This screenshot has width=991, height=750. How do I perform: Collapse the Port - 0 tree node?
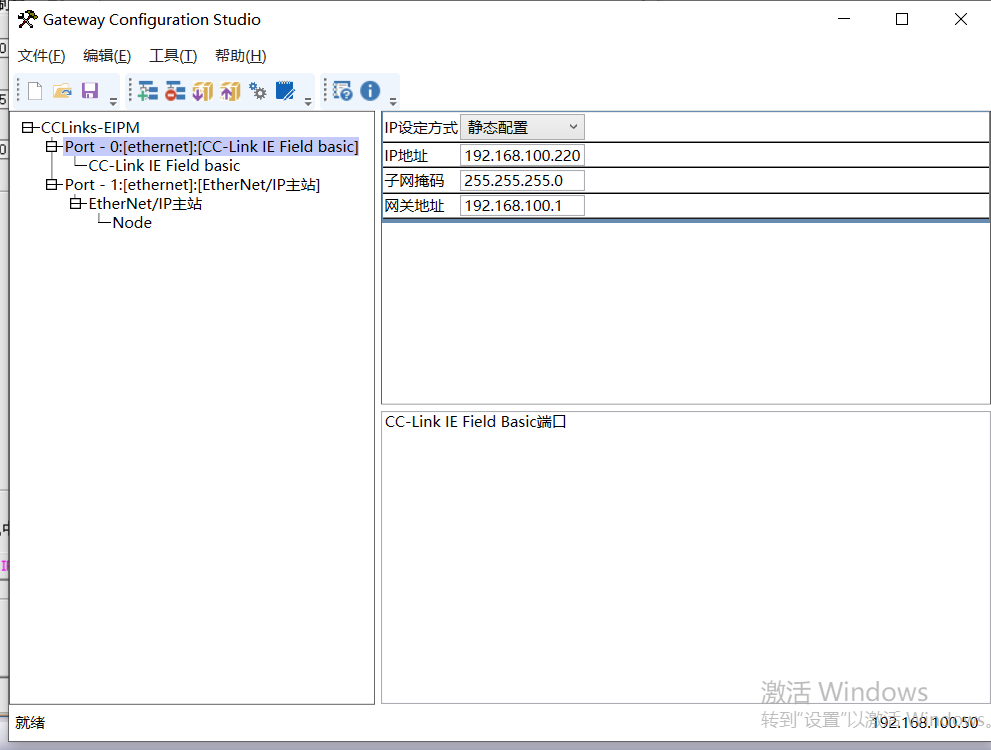pos(51,147)
